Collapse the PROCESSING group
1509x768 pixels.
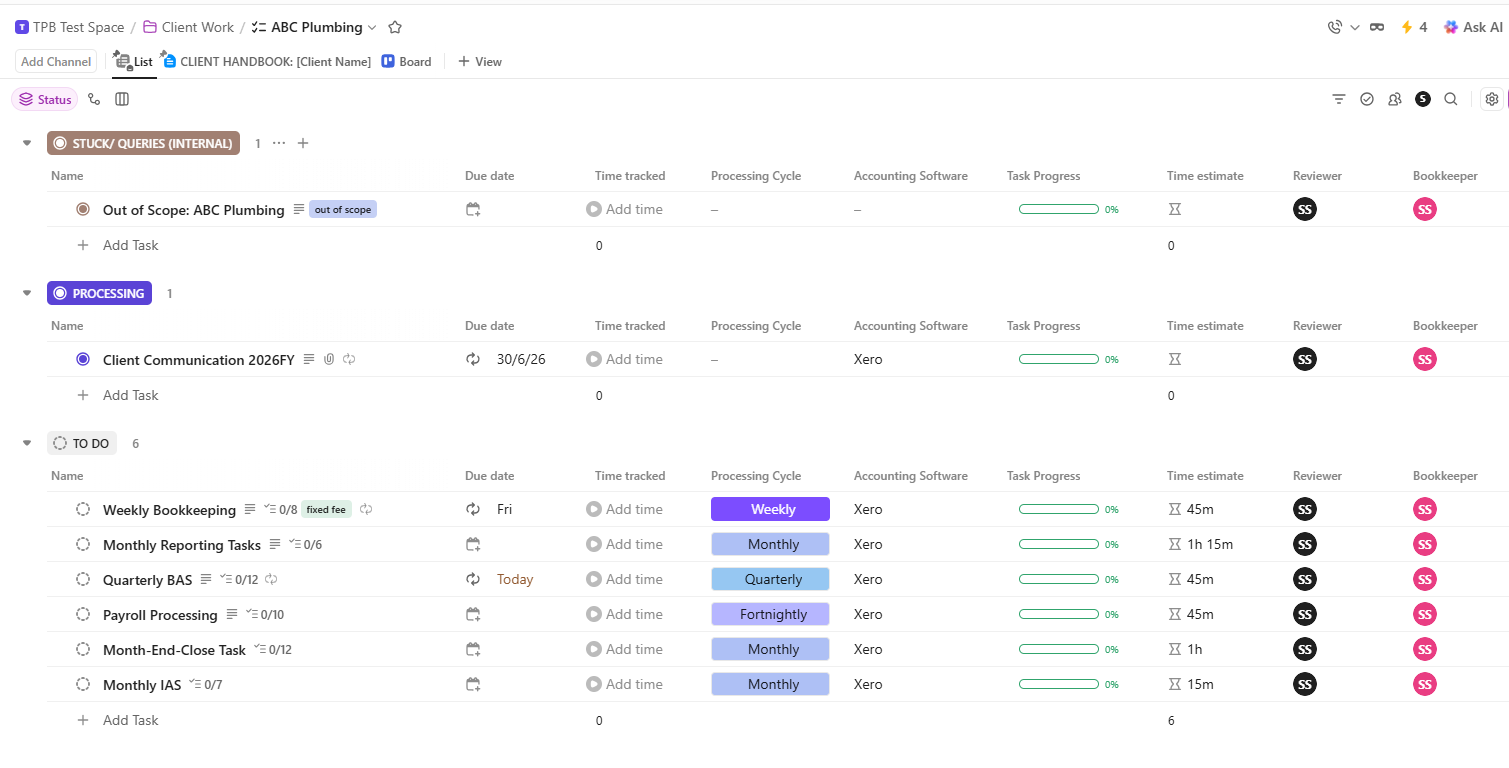coord(27,293)
